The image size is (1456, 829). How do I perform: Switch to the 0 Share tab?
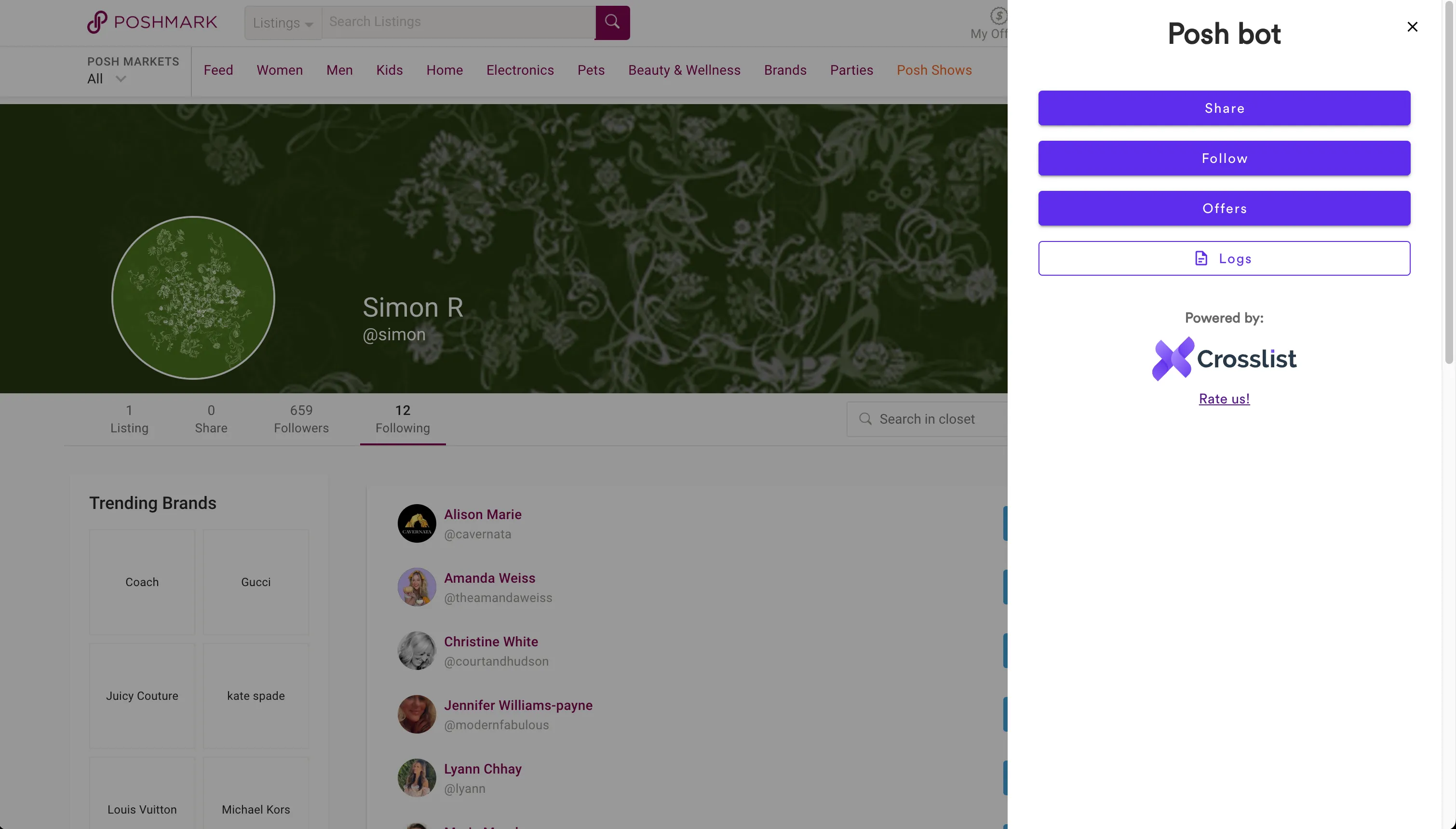(x=211, y=419)
